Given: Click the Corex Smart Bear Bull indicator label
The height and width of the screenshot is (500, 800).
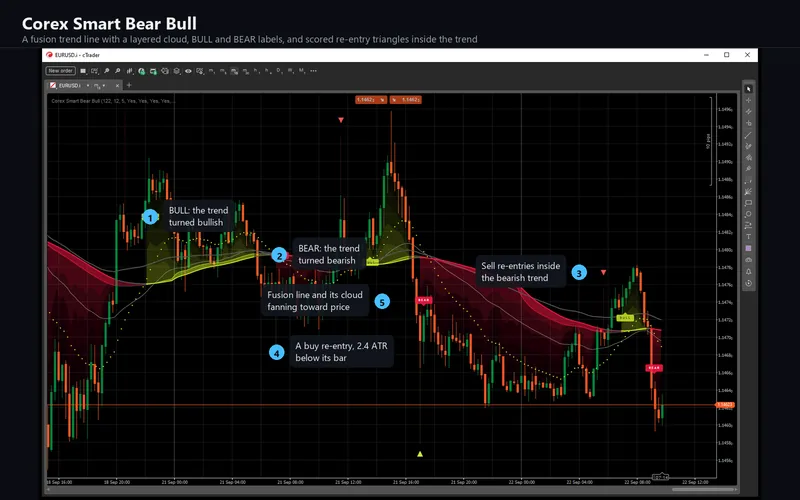Looking at the screenshot, I should pos(111,101).
